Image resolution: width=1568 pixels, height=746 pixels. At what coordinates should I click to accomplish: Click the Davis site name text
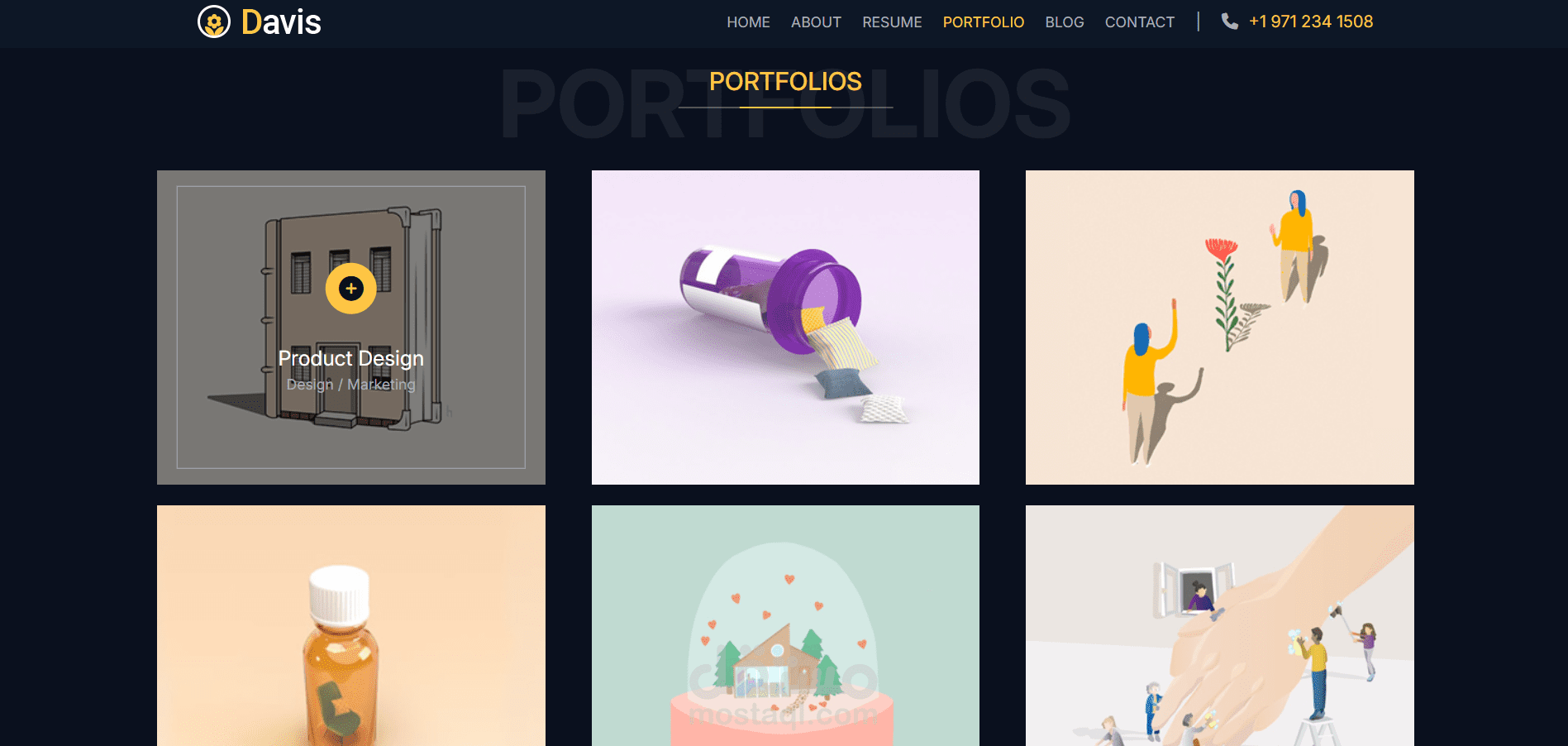[x=281, y=22]
